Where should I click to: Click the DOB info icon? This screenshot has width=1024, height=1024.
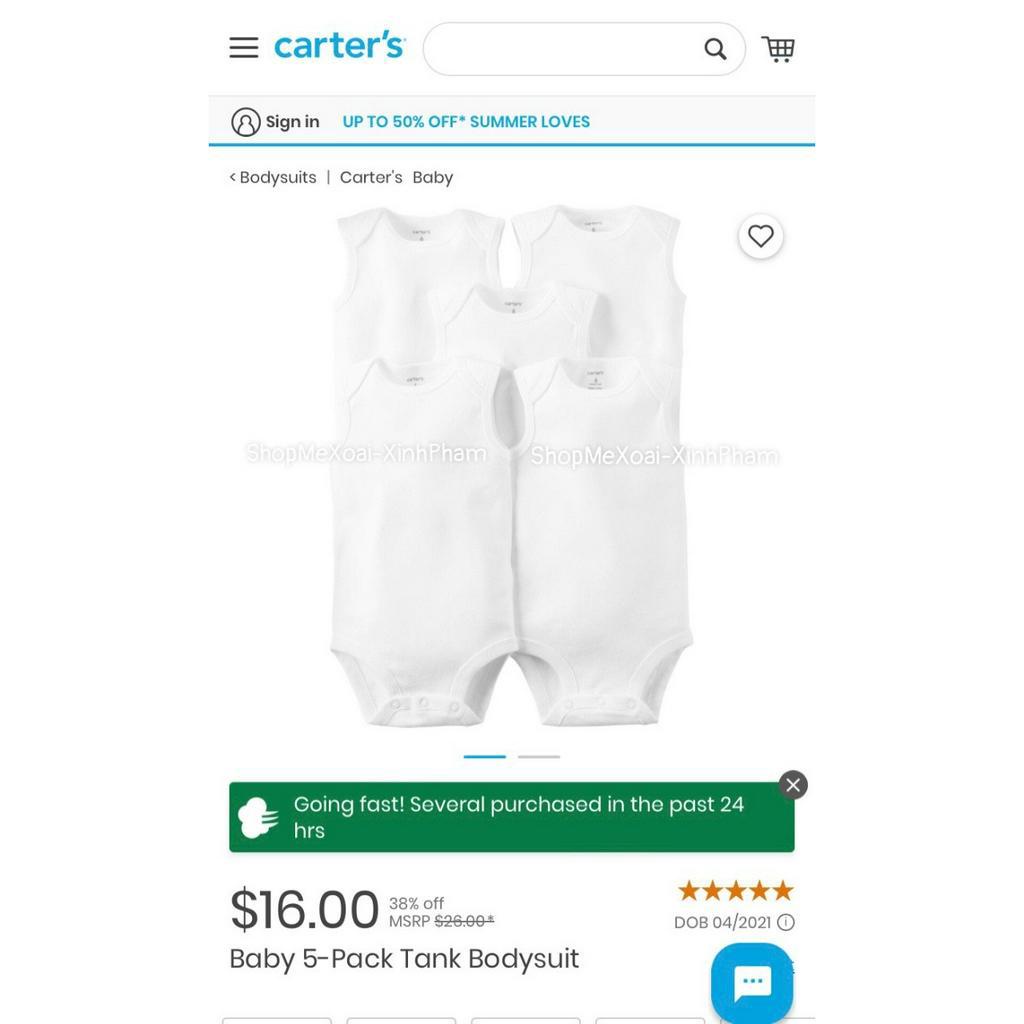coord(786,922)
